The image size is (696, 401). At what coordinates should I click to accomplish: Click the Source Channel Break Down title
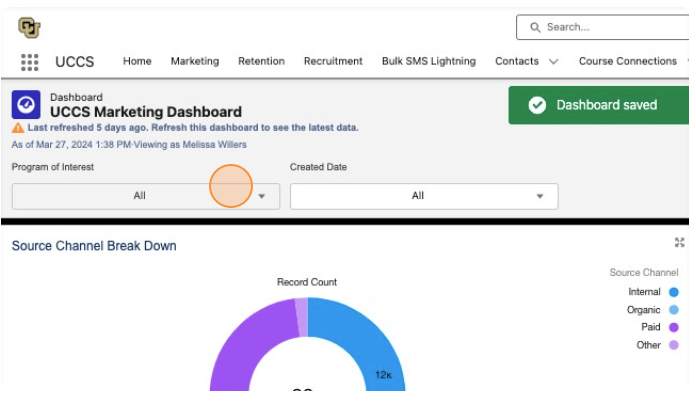click(x=94, y=246)
